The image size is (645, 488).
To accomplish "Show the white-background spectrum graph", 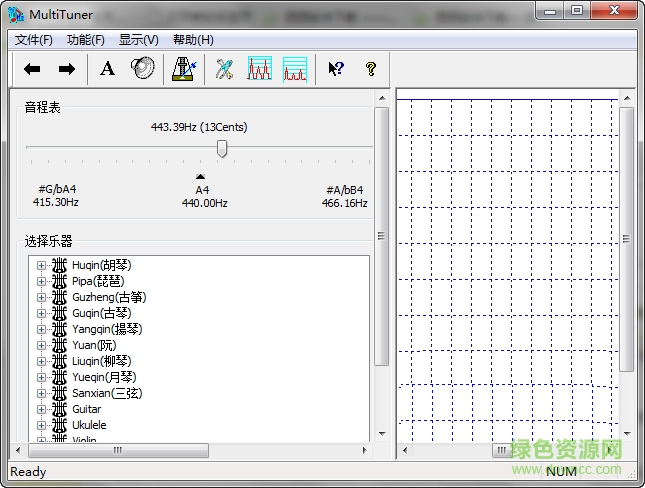I will (260, 69).
